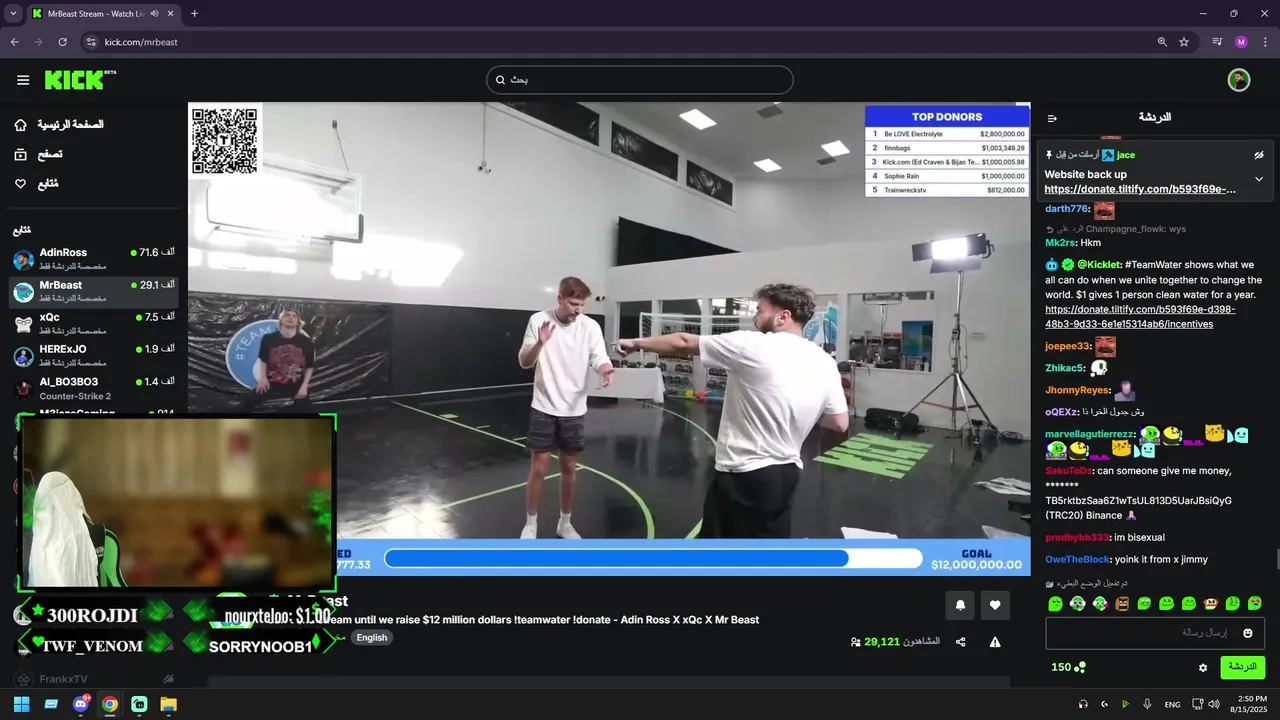Open Kicklet's tiltify incentives link
Viewport: 1280px width, 720px height.
[1140, 317]
